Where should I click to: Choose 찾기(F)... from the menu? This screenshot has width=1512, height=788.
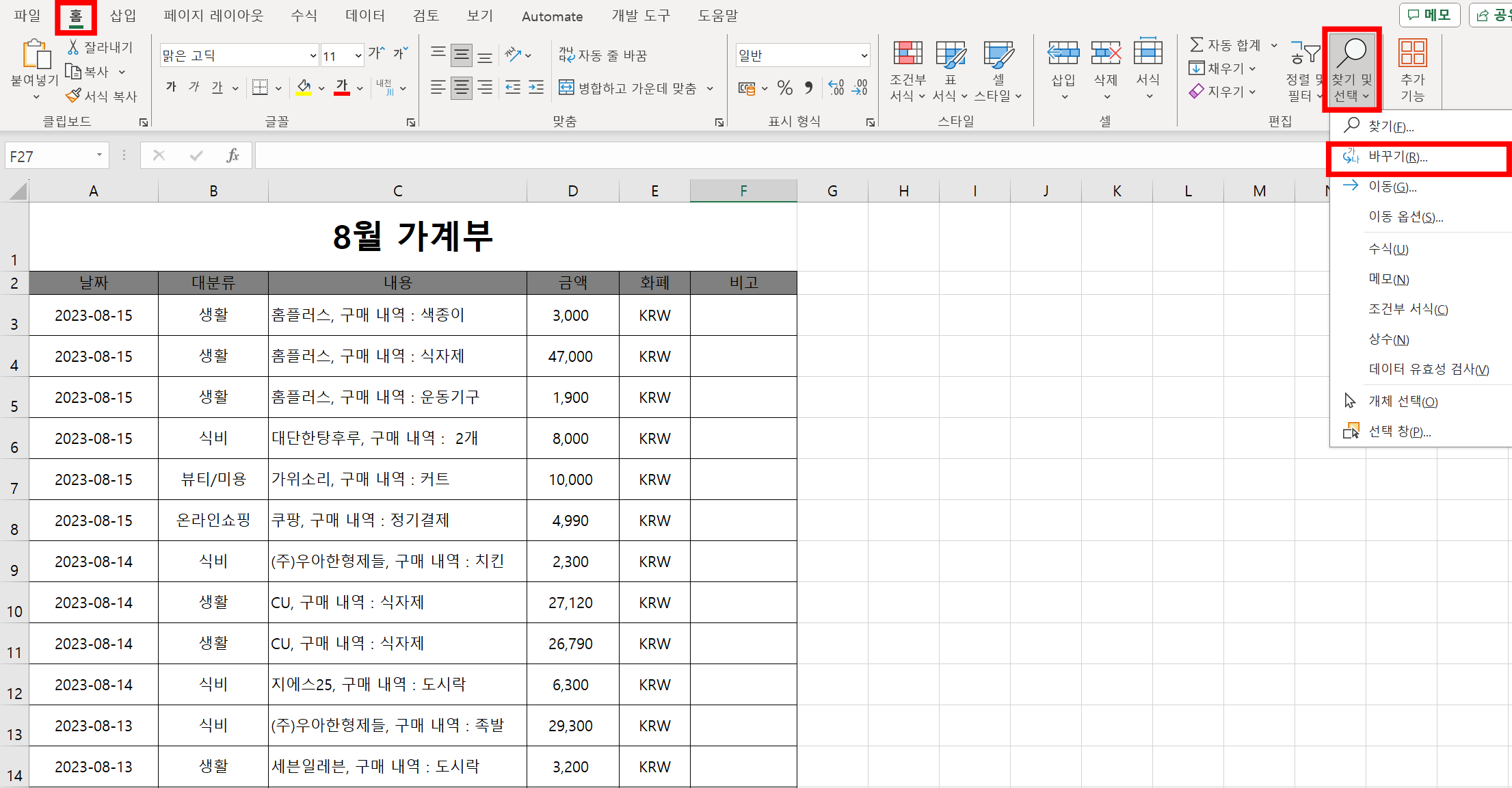(x=1420, y=127)
